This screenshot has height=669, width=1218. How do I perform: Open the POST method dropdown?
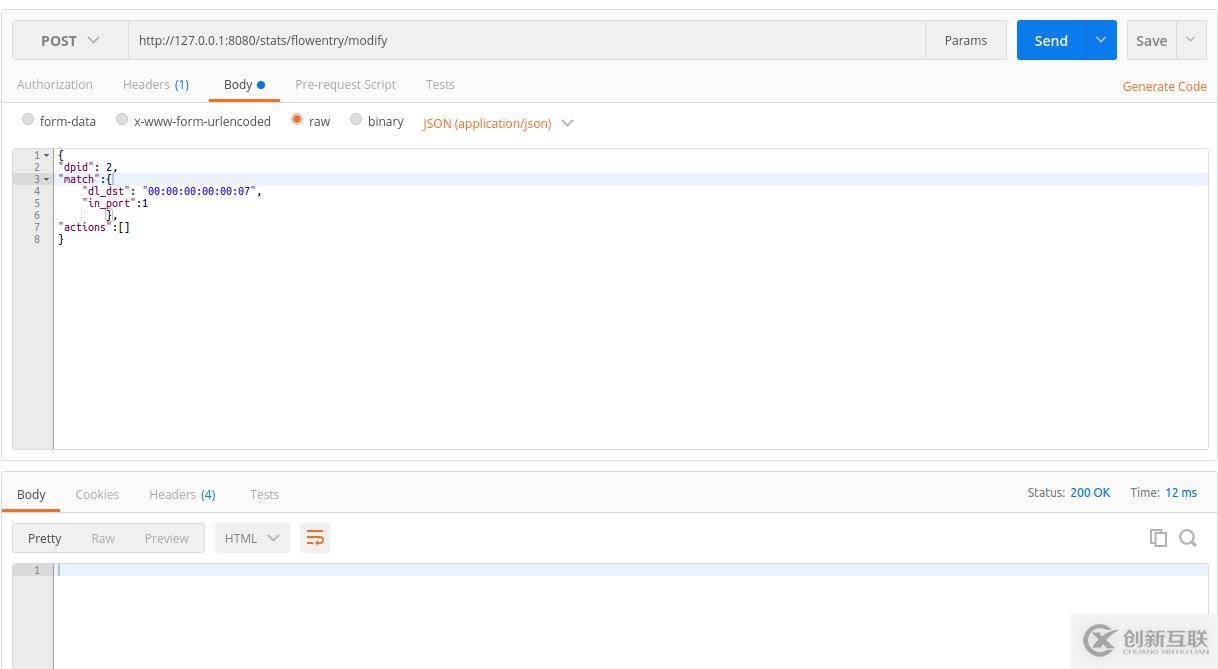[70, 40]
